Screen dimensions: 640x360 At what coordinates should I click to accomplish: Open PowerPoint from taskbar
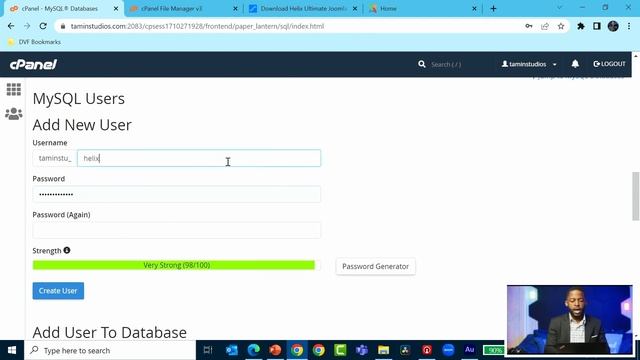coord(275,350)
